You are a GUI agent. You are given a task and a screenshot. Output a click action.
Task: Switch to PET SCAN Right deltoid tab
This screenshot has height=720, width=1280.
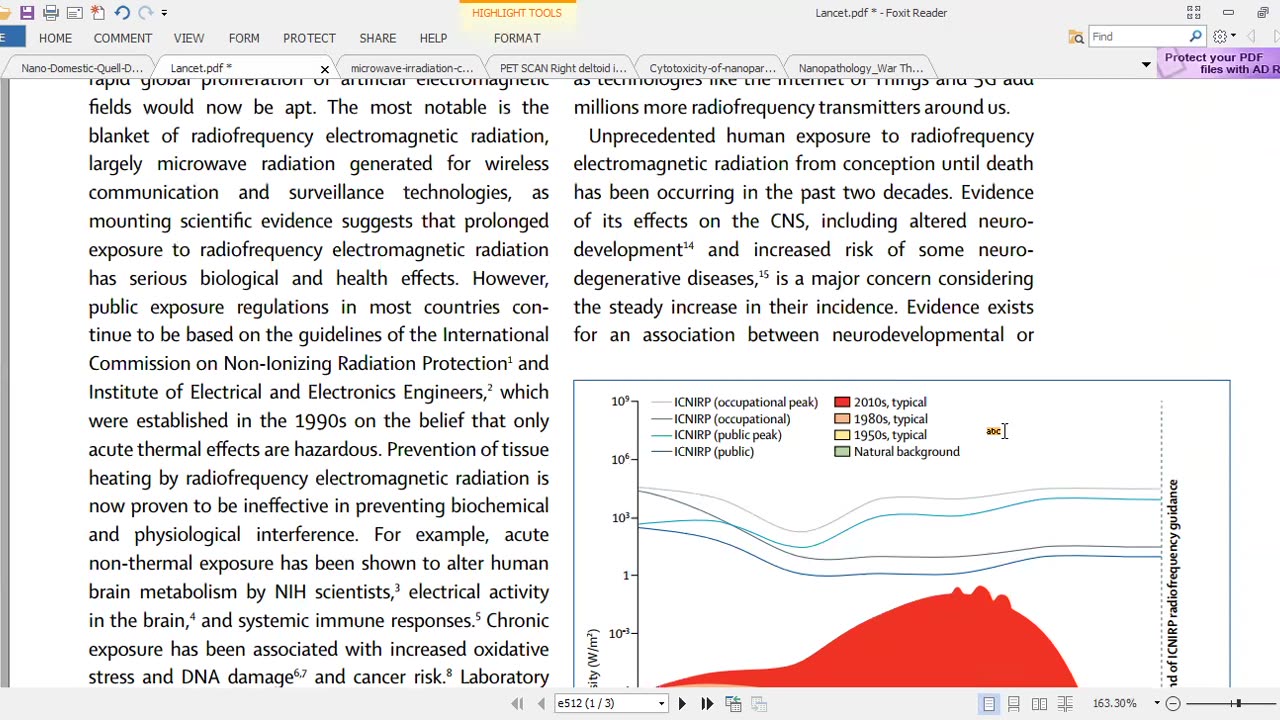(x=563, y=68)
